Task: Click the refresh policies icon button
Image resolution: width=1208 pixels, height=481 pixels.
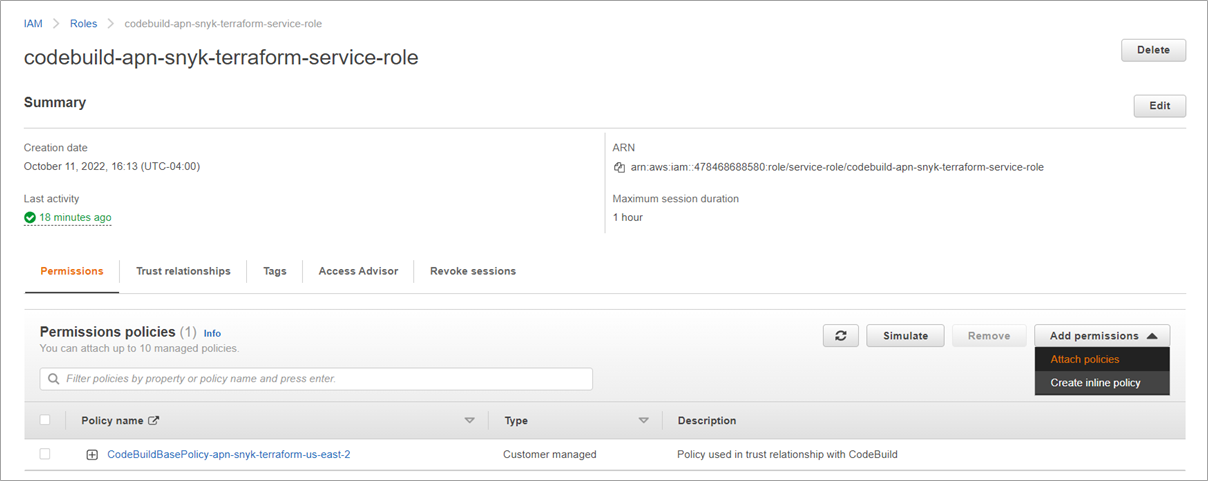Action: pyautogui.click(x=841, y=336)
